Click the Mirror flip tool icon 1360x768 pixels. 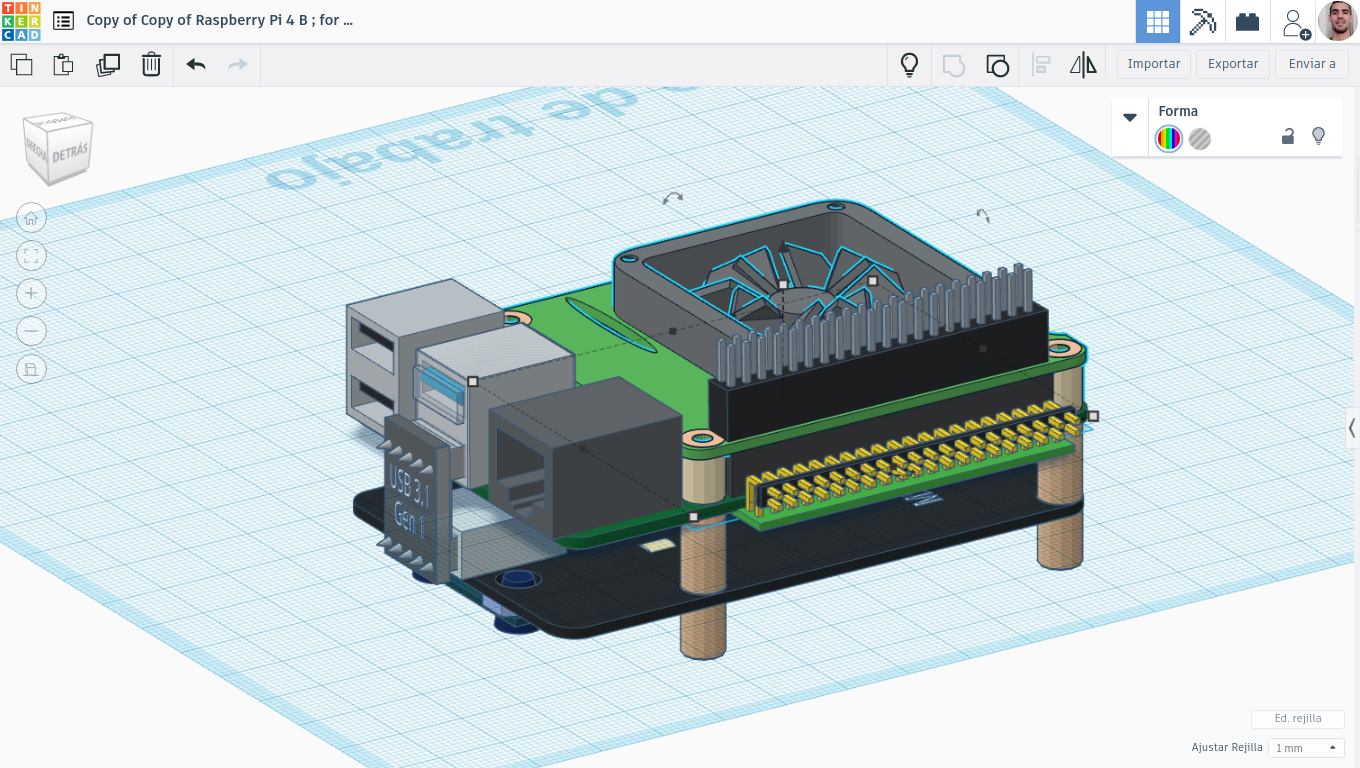click(1083, 65)
